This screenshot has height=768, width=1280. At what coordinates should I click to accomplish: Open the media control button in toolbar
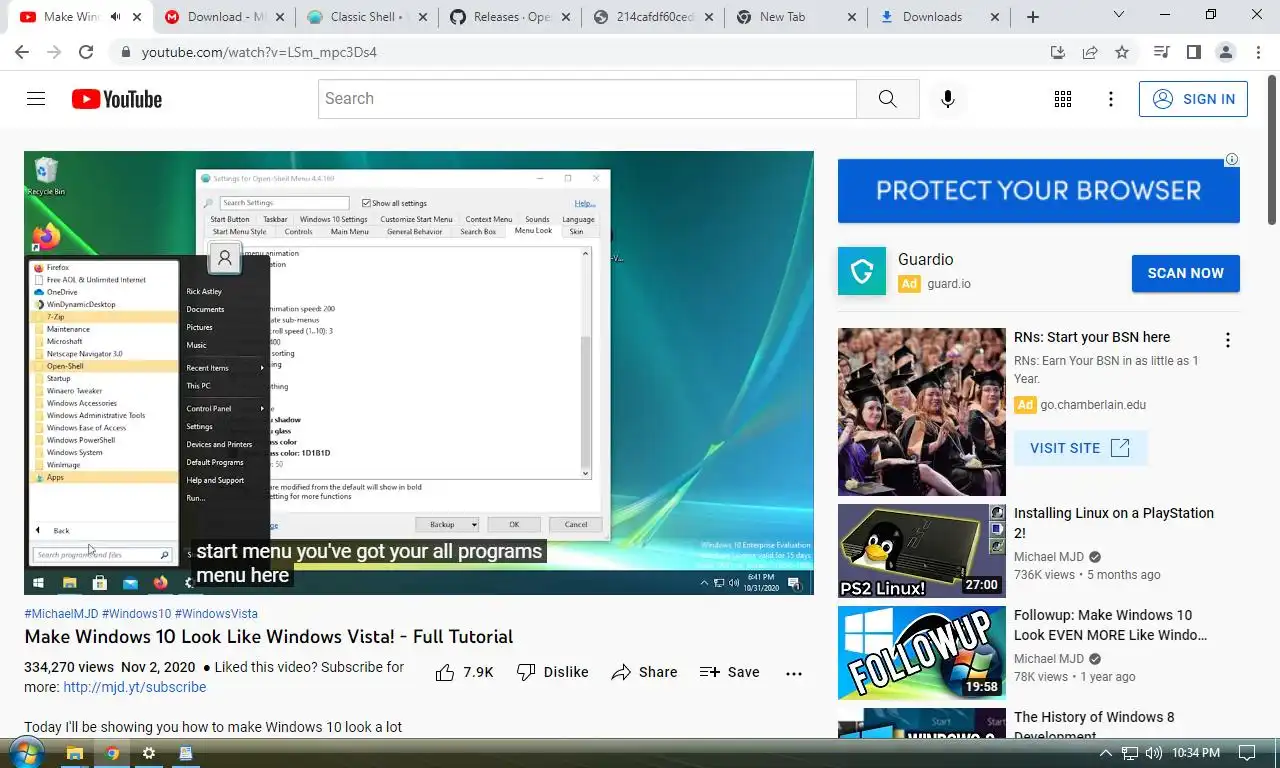[1161, 52]
